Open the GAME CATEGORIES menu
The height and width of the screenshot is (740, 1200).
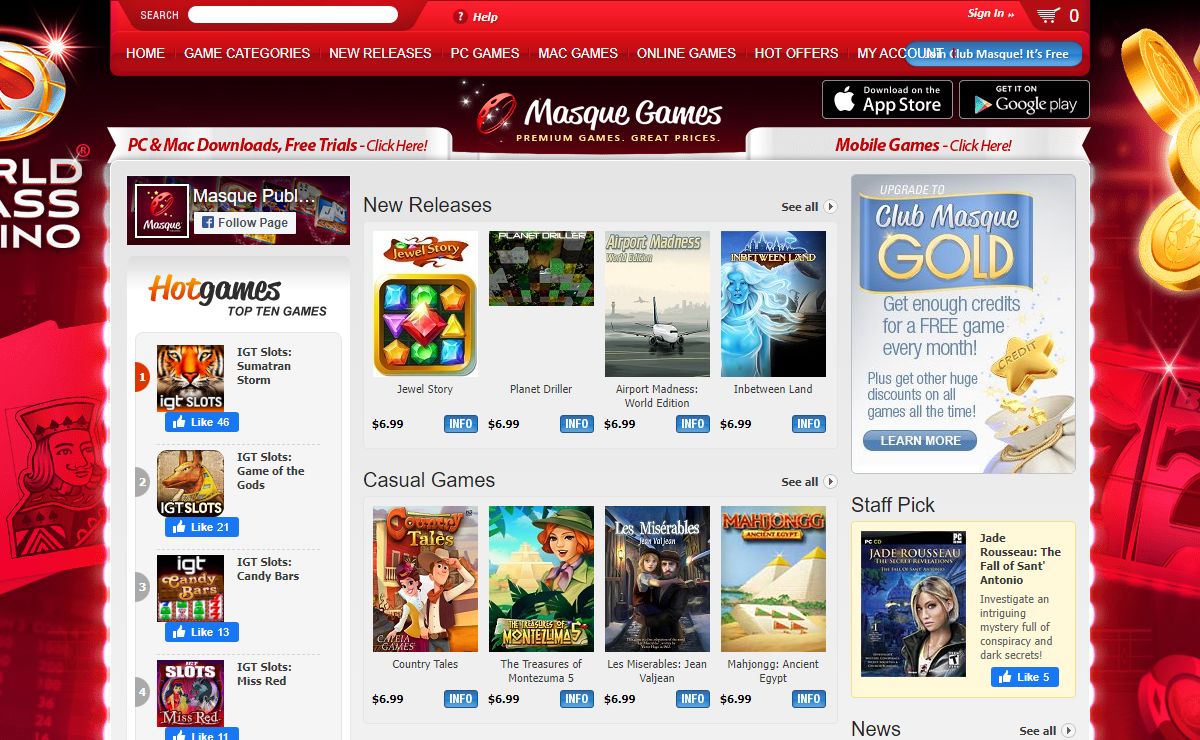point(247,53)
